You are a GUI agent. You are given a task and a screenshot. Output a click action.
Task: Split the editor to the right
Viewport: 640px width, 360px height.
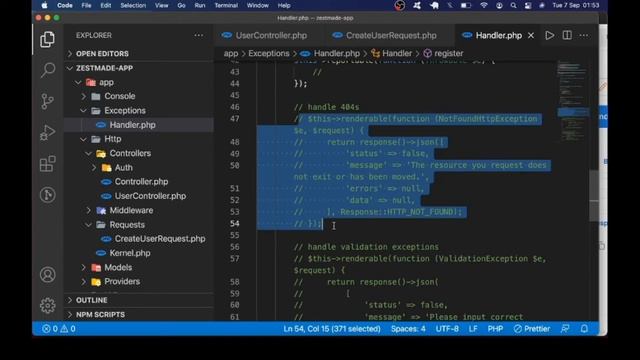(567, 36)
